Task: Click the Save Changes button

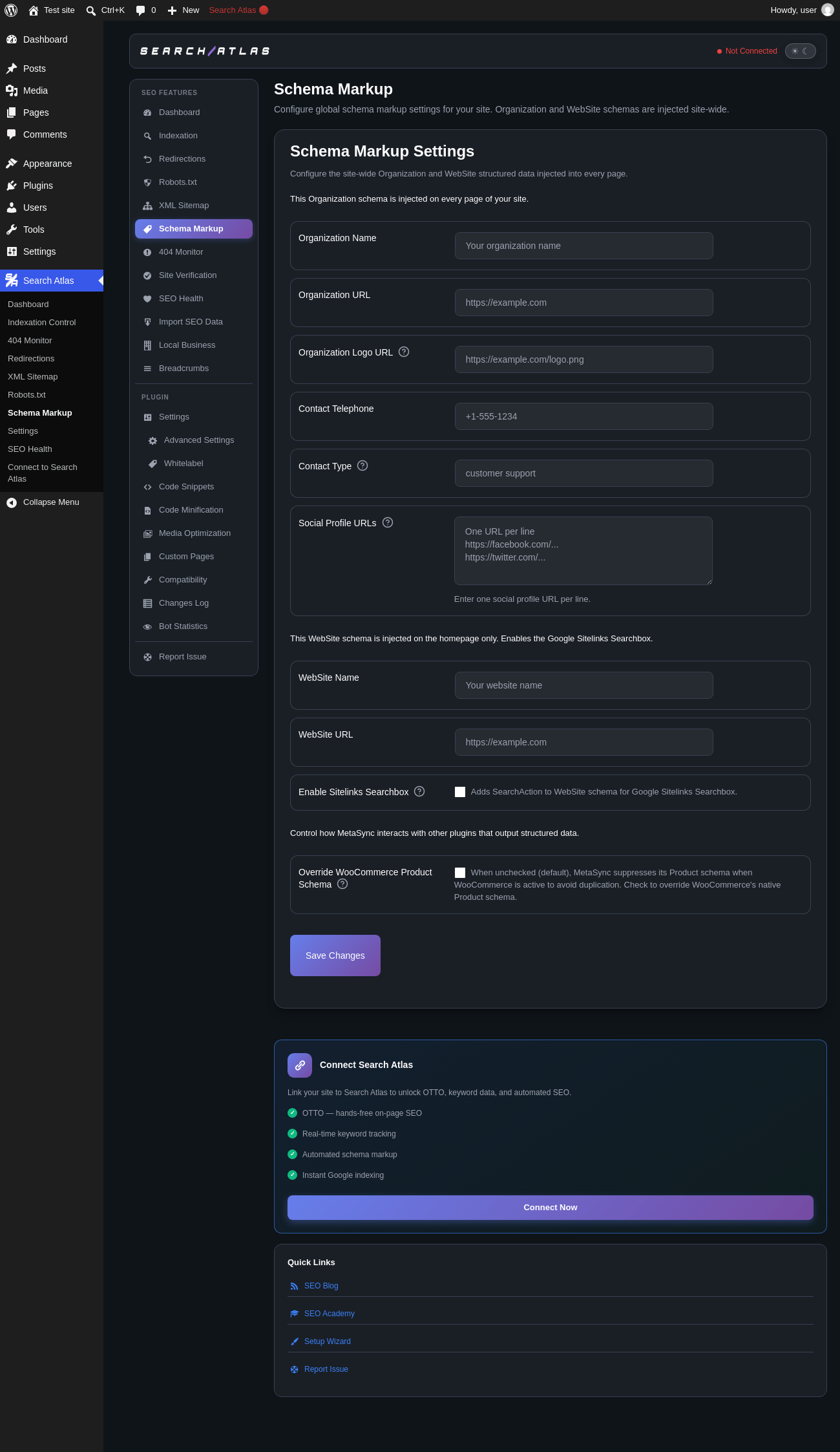Action: point(335,956)
